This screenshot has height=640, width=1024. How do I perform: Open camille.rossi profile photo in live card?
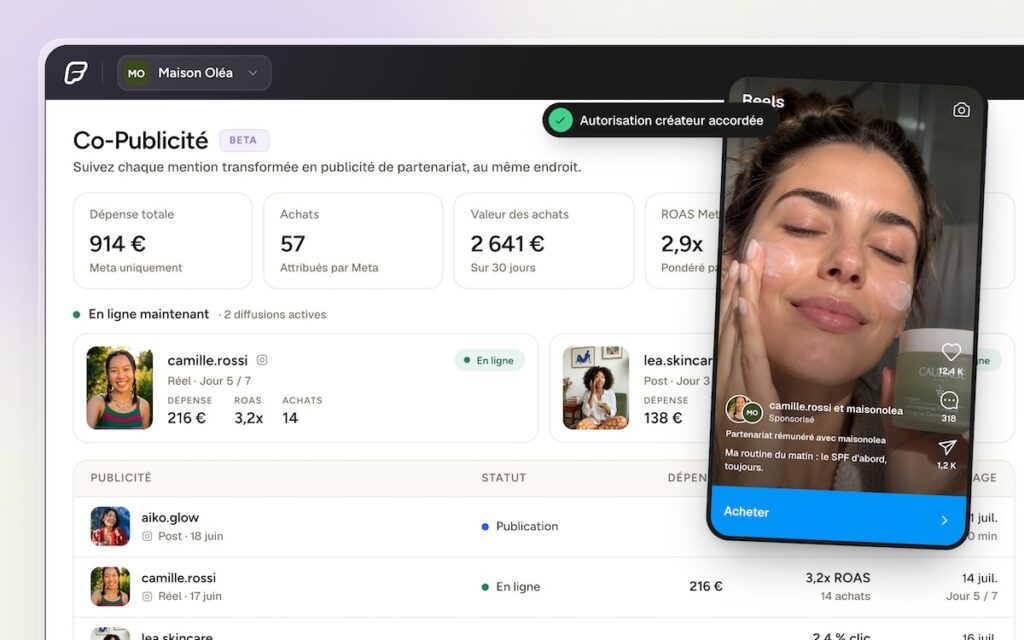(120, 388)
